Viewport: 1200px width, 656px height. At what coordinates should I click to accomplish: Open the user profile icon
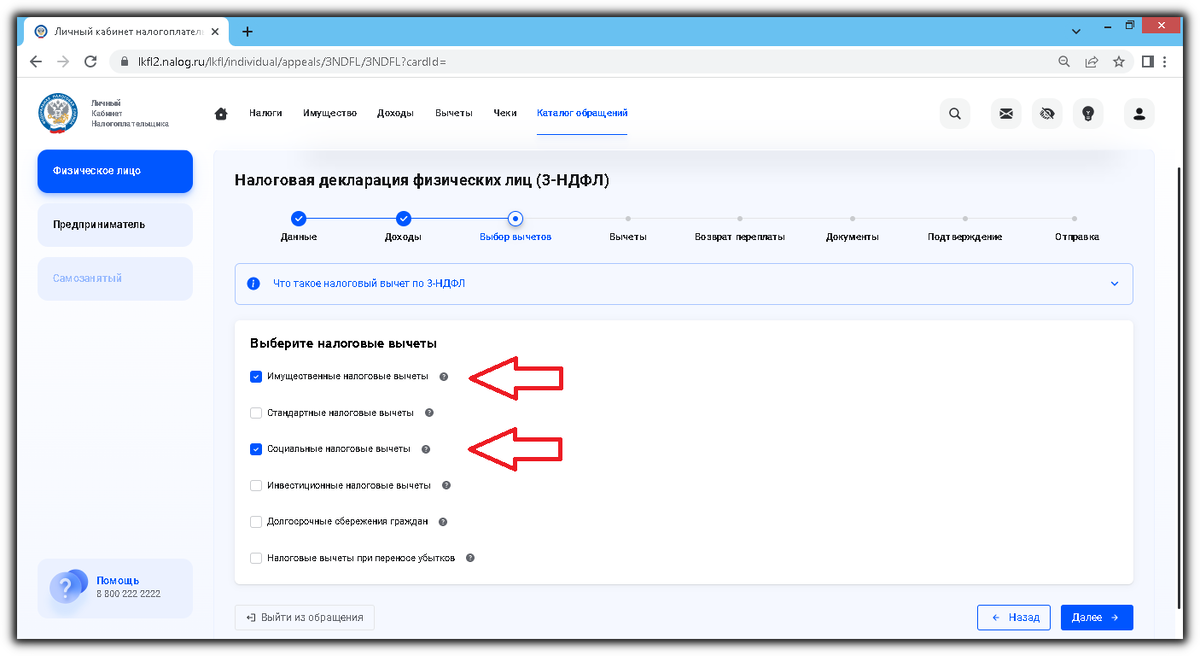coord(1138,113)
